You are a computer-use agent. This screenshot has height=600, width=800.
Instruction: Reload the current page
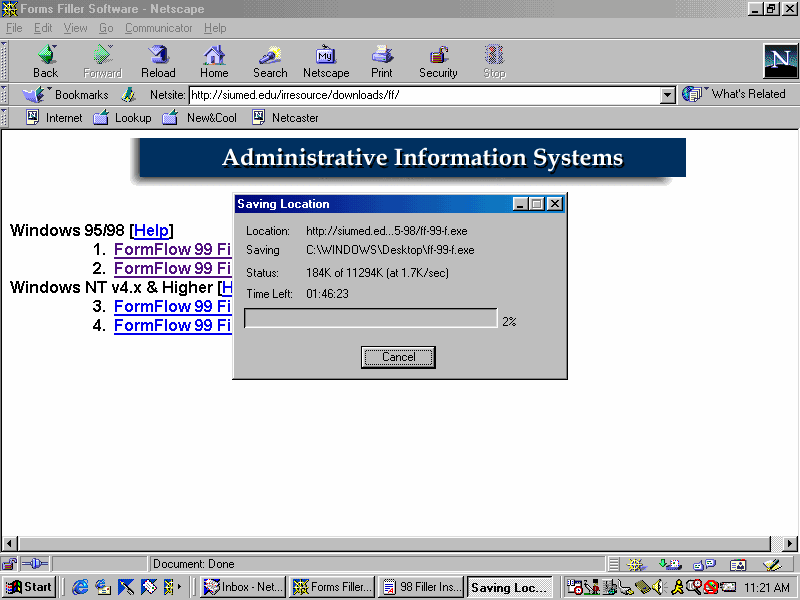158,60
